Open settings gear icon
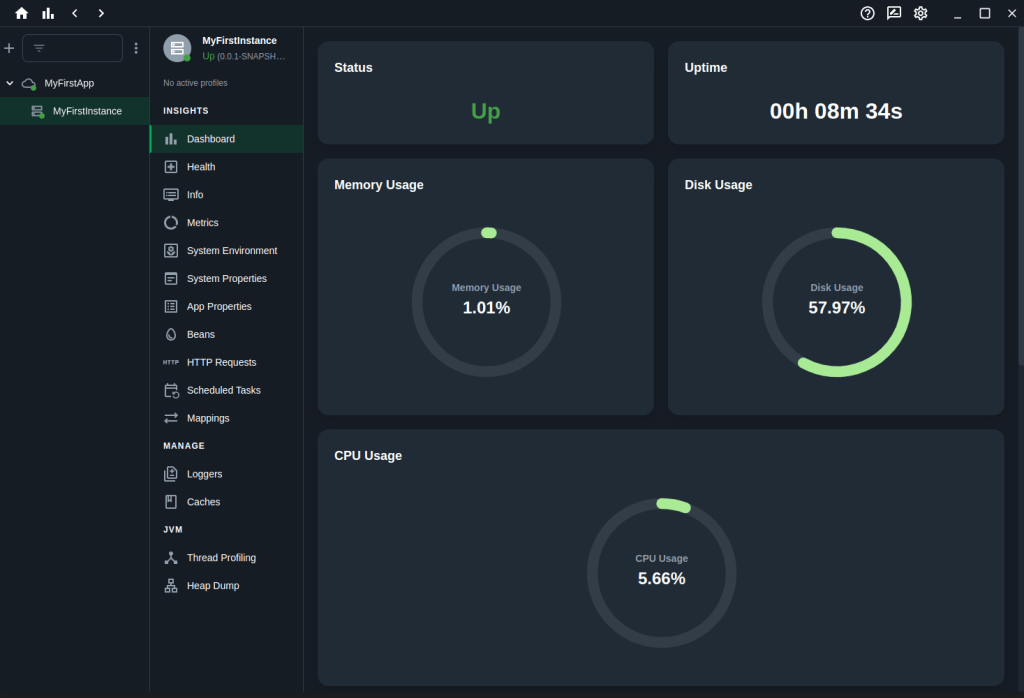This screenshot has width=1024, height=698. point(921,13)
